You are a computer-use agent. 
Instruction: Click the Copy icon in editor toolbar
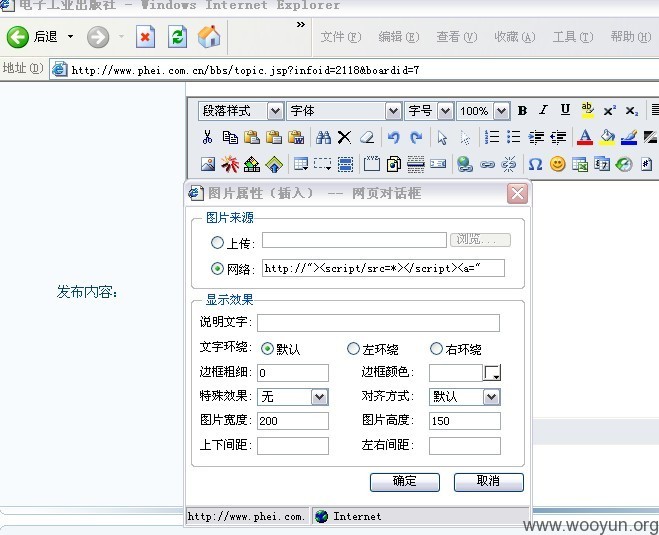pyautogui.click(x=229, y=137)
